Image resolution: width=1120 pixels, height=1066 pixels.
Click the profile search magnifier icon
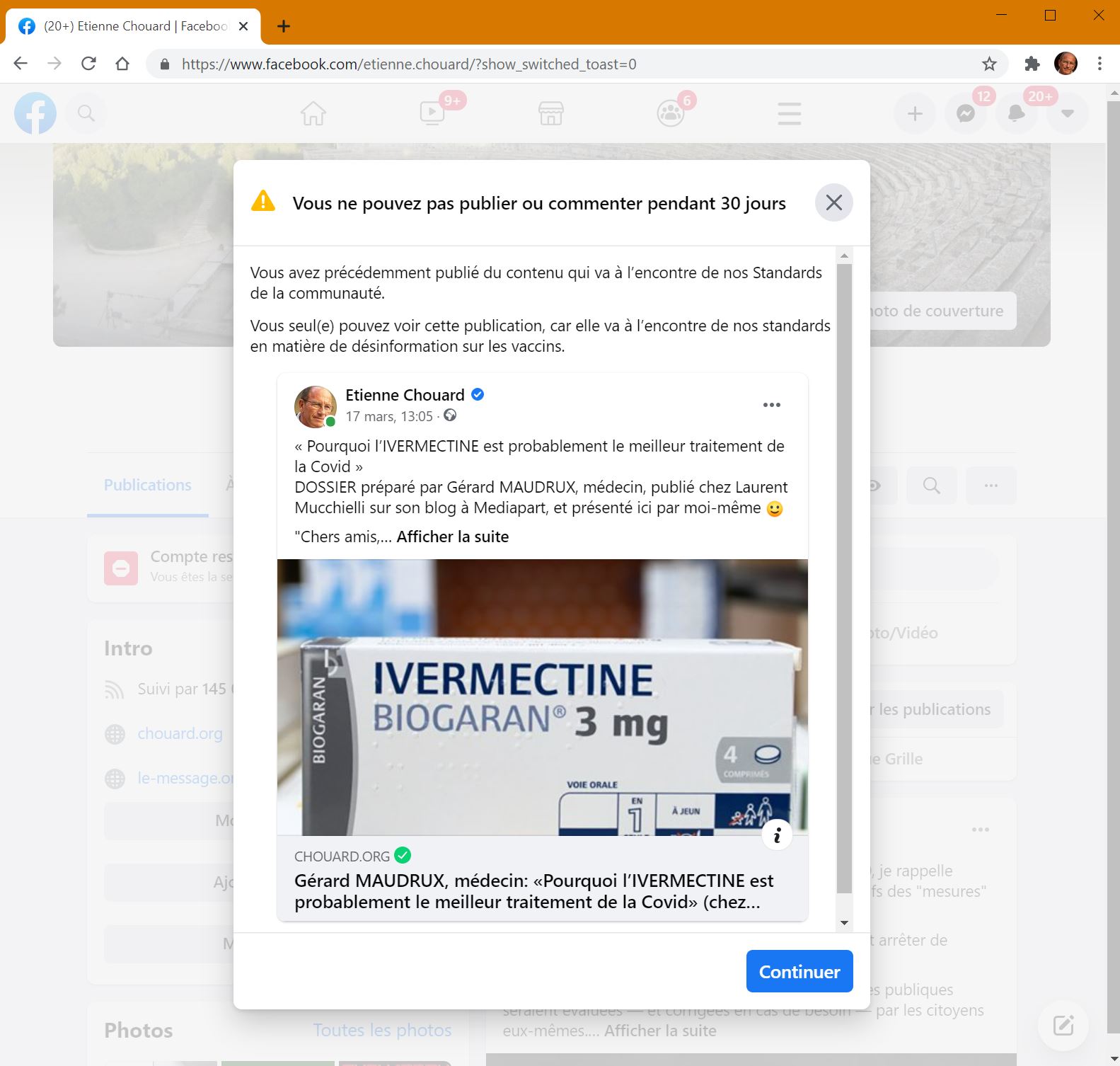[x=932, y=486]
